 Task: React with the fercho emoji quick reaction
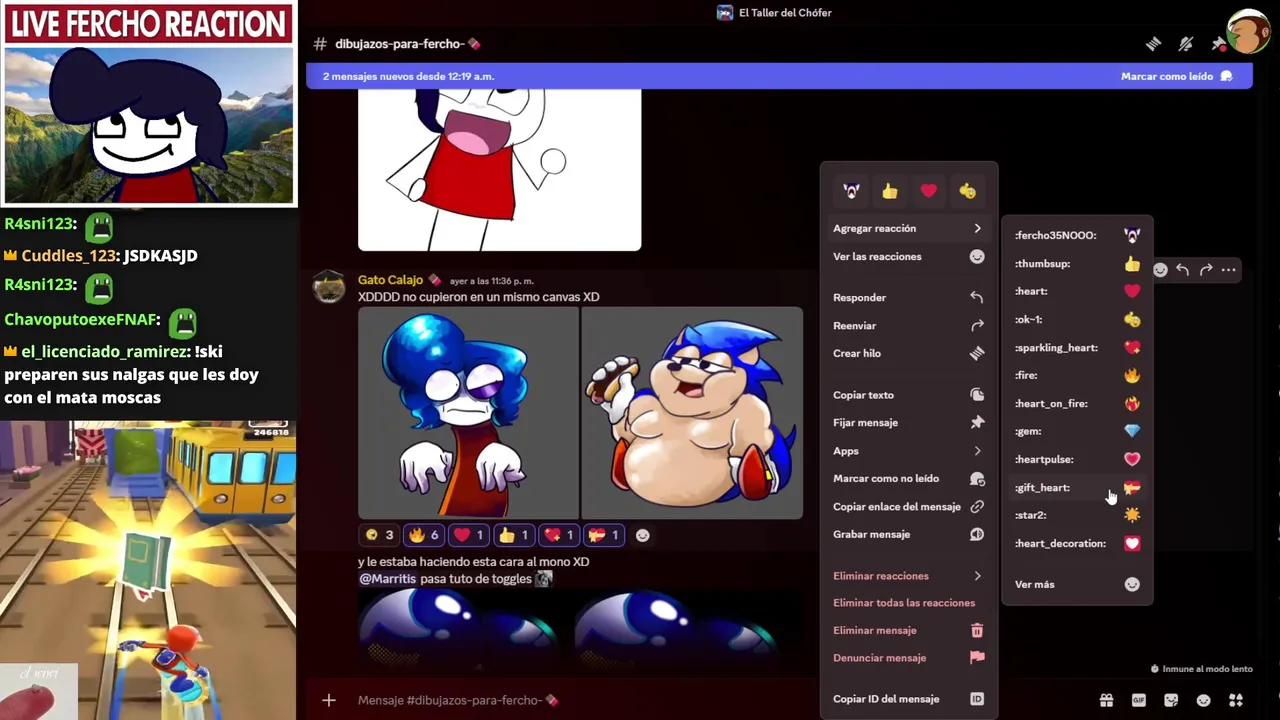point(851,191)
